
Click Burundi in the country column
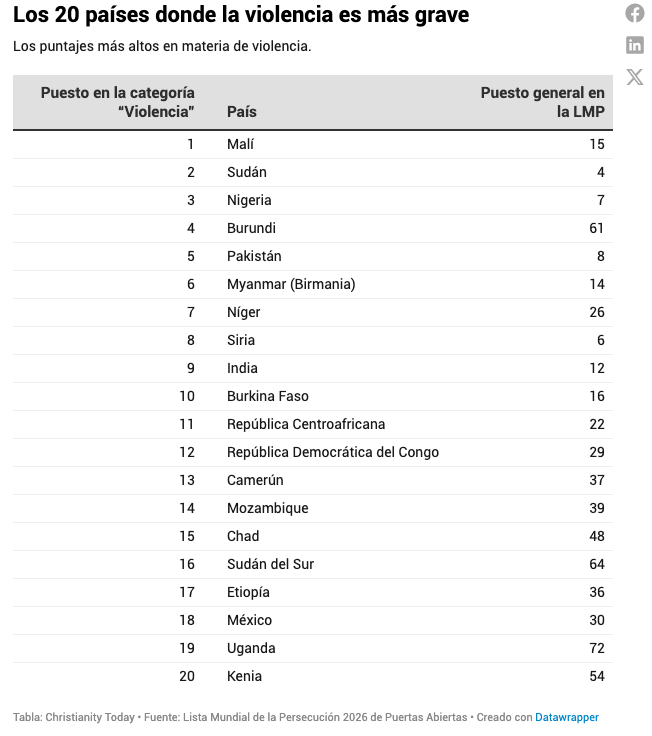coord(251,228)
